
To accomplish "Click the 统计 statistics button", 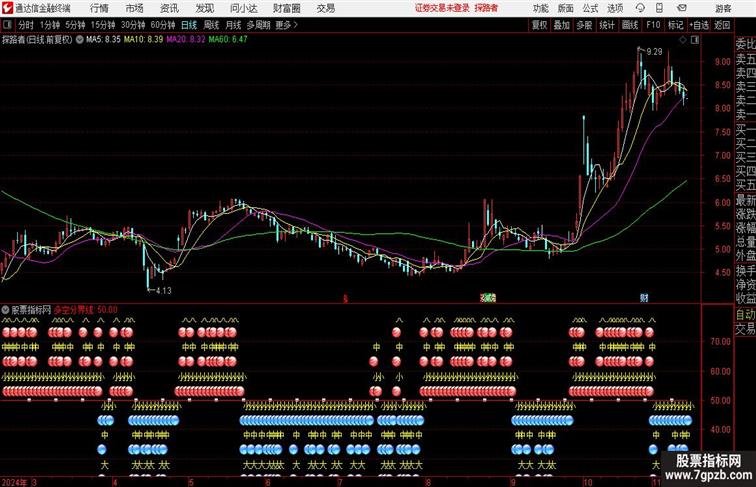I will point(607,25).
